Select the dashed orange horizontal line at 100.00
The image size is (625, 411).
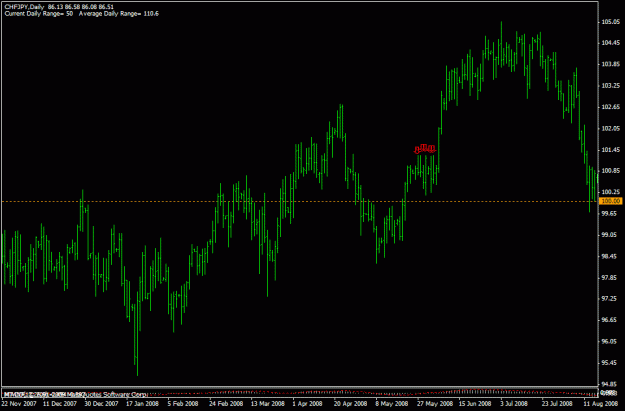point(299,201)
